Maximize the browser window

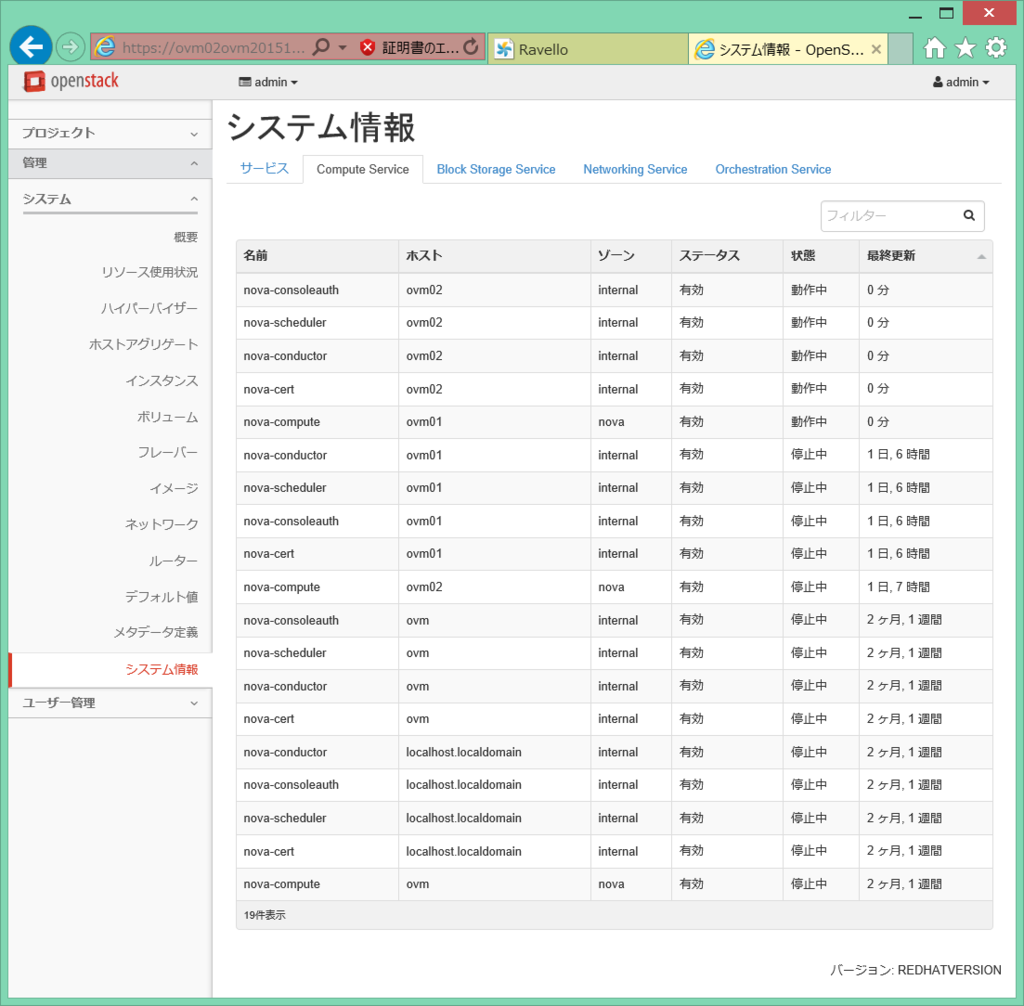point(946,13)
